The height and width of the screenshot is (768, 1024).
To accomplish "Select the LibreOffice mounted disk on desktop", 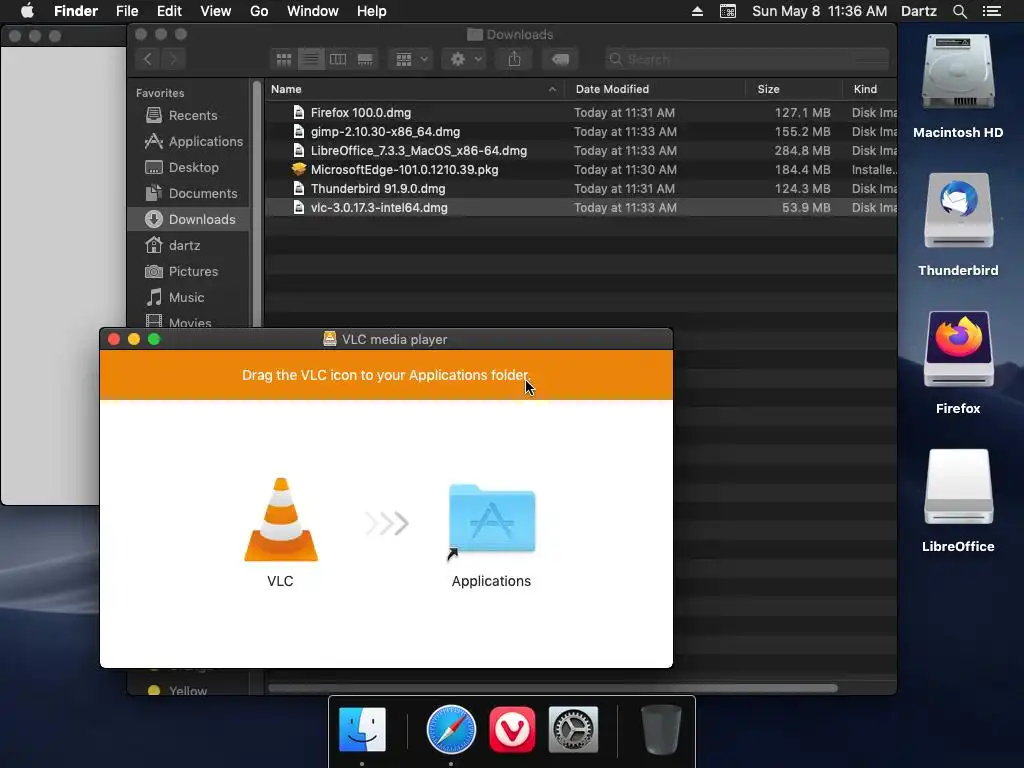I will click(x=958, y=487).
